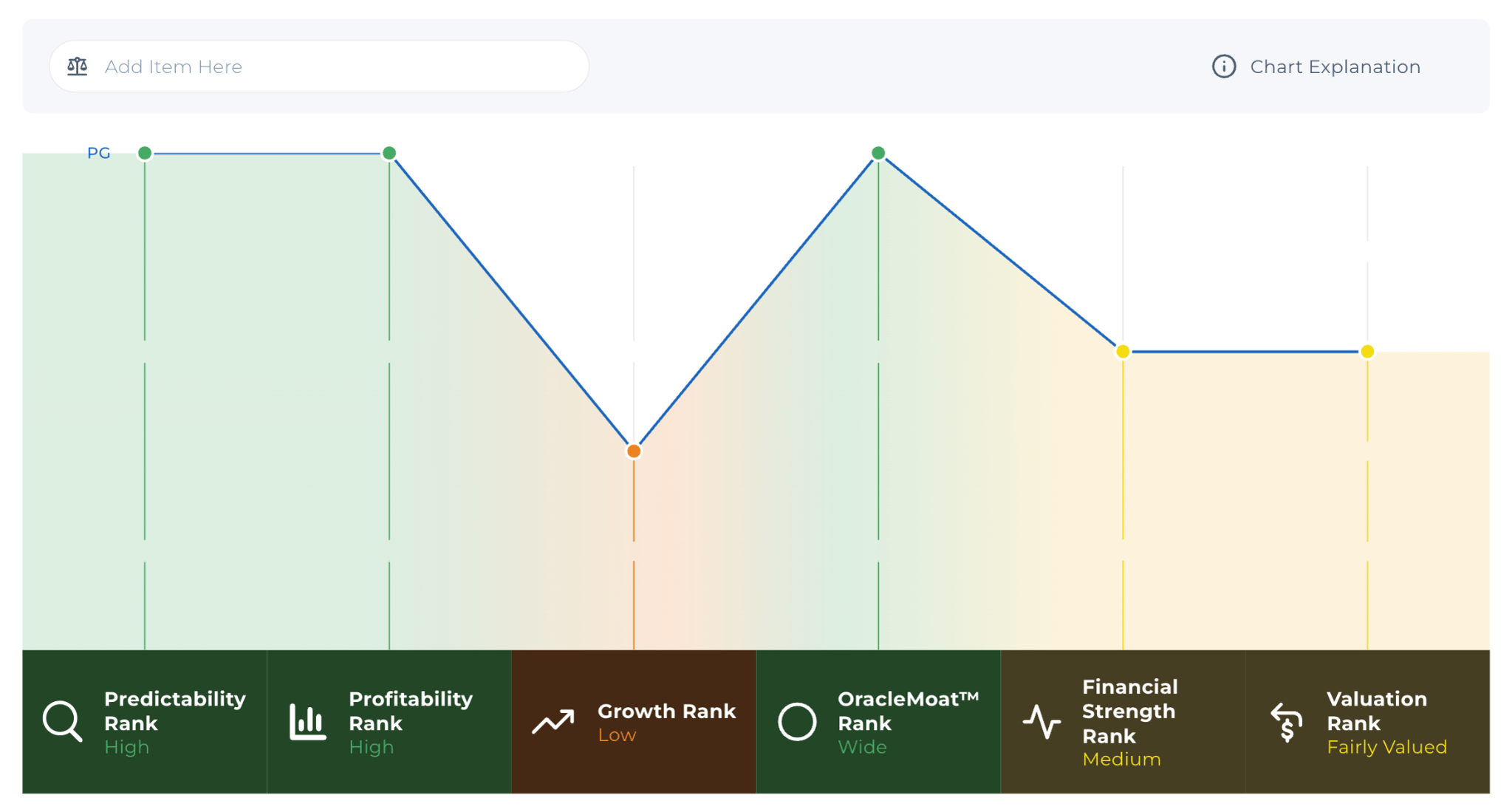Click the yellow Valuation data point
The height and width of the screenshot is (812, 1512).
click(x=1367, y=352)
